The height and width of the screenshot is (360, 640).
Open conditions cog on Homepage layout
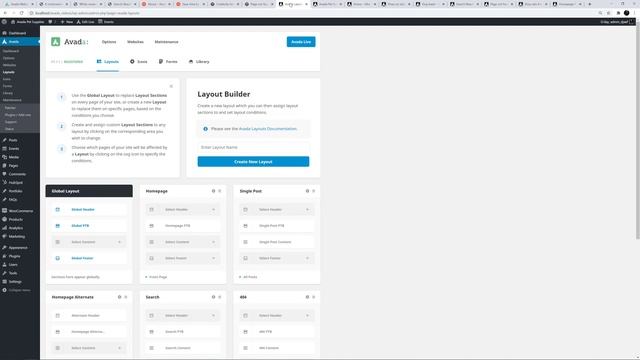213,191
